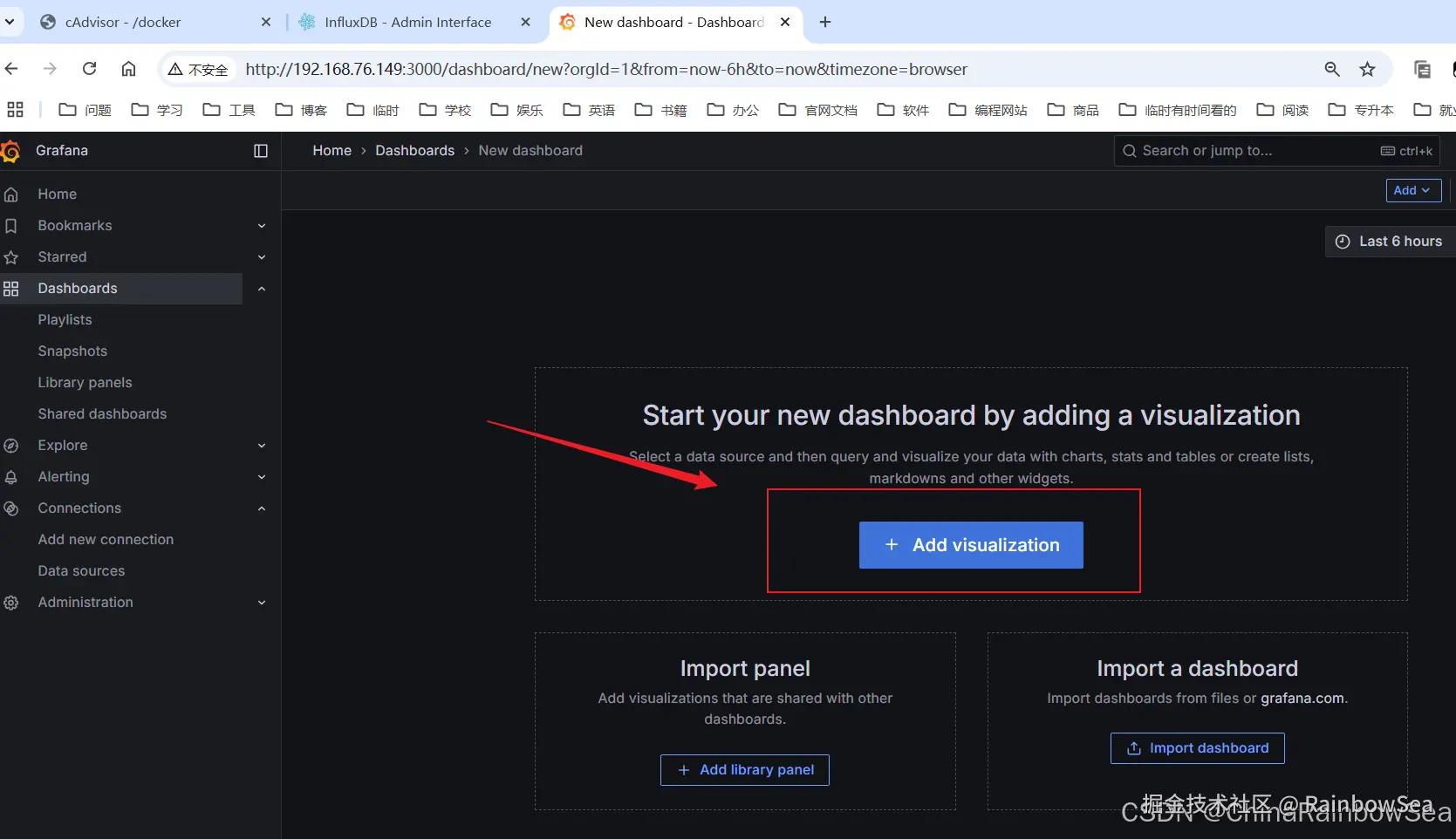Open the Last 6 hours time picker
The height and width of the screenshot is (839, 1456).
coord(1391,242)
